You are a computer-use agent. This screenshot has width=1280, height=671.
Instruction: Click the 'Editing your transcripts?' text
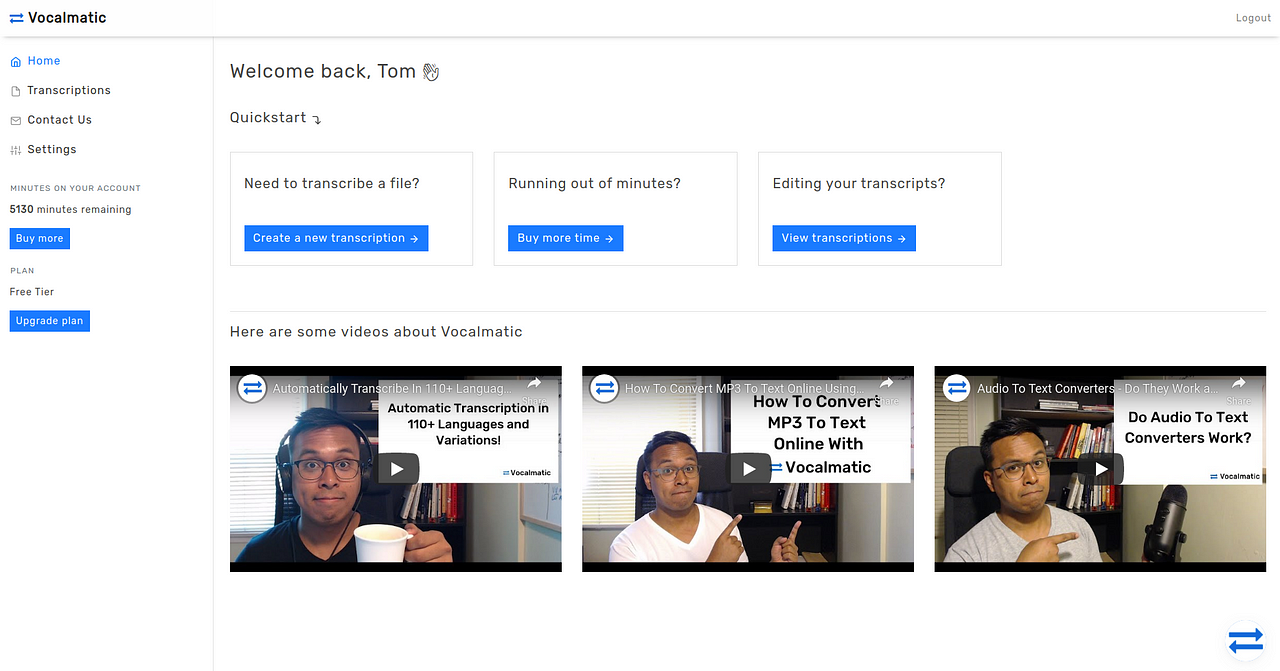859,184
